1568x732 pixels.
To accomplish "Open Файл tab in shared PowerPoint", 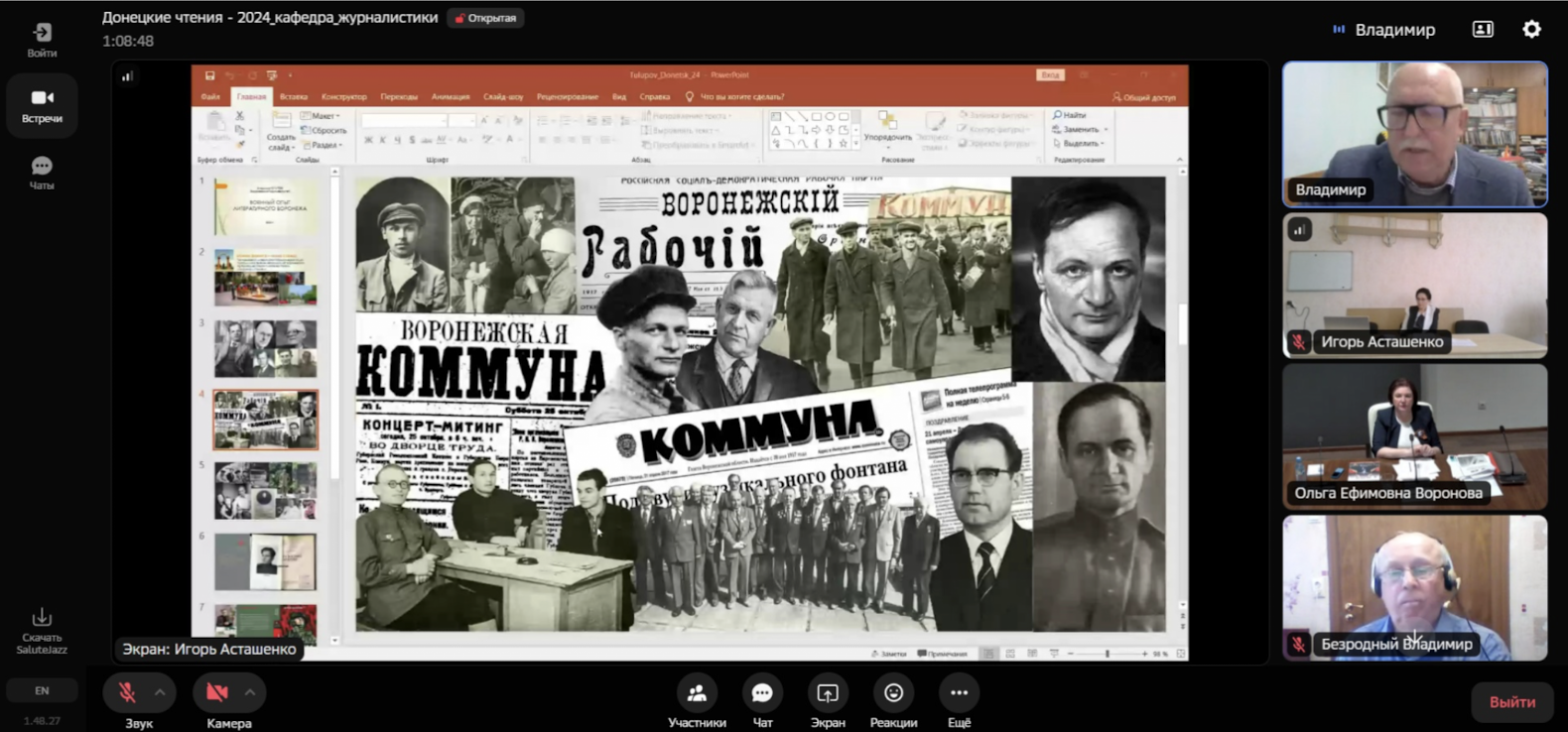I will point(210,97).
